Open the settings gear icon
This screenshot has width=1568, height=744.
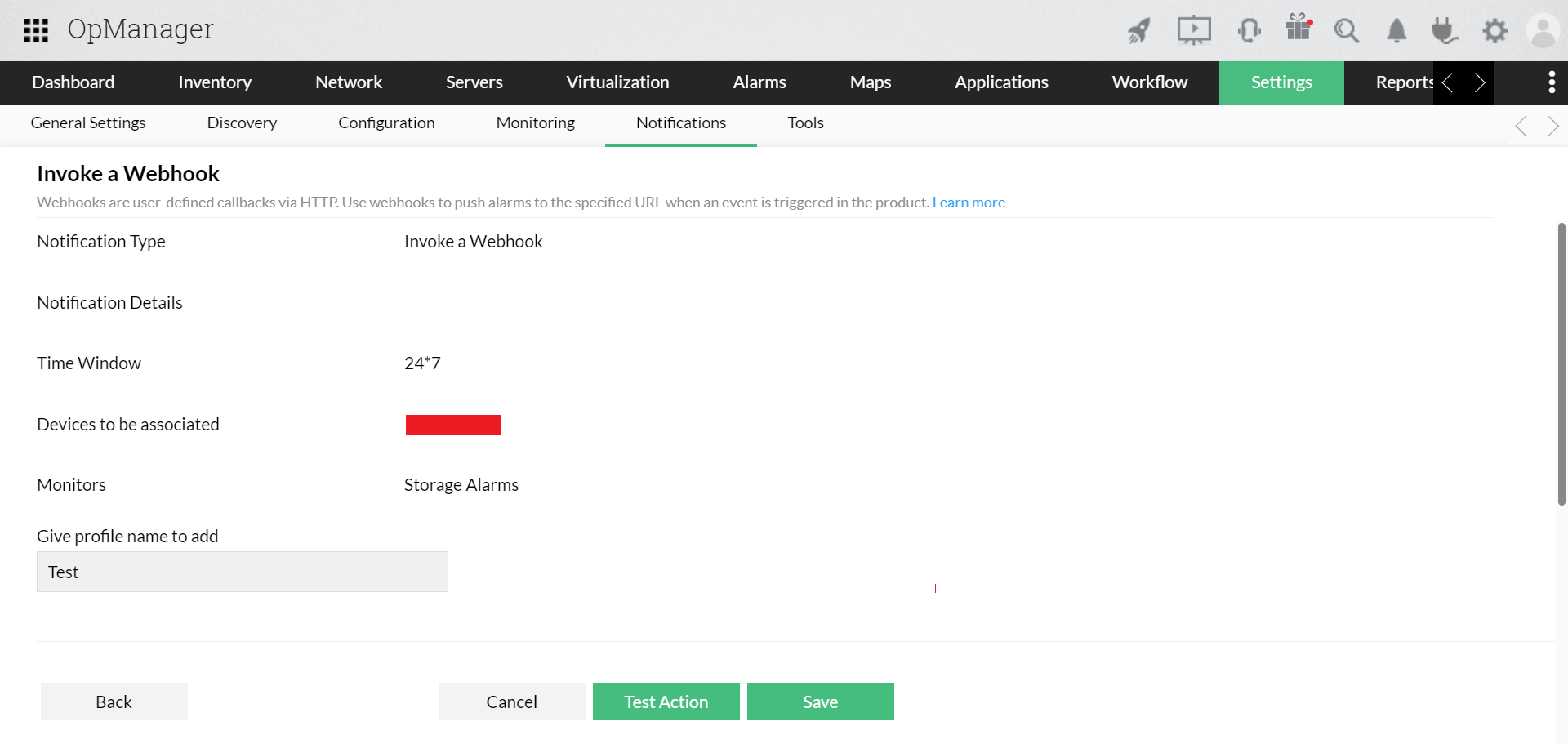point(1494,30)
